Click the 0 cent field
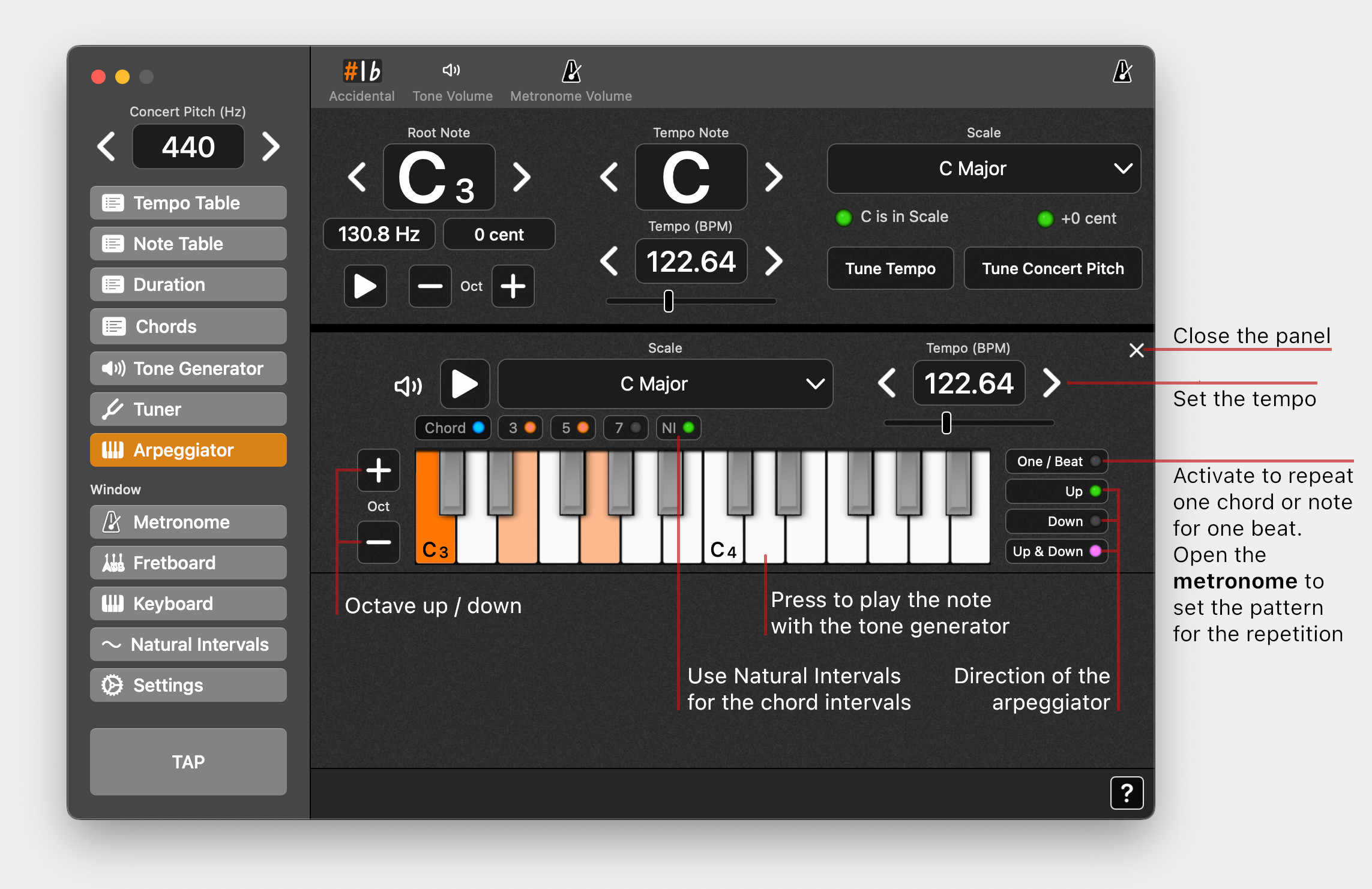Screen dimensions: 1372x889 499,234
